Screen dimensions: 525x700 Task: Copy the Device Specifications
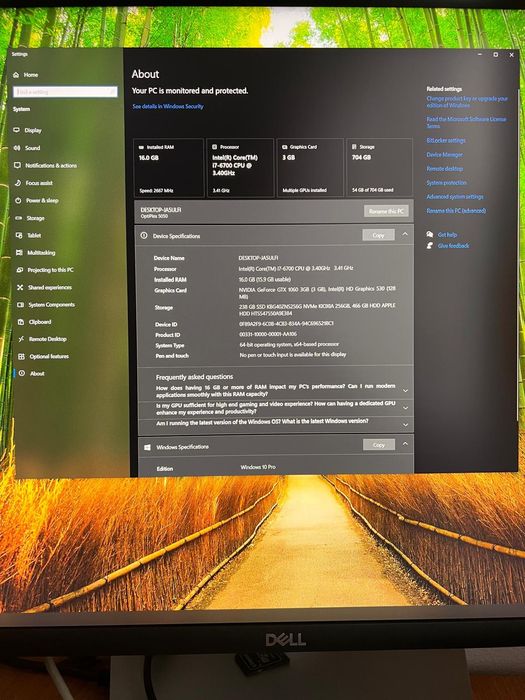pos(379,235)
